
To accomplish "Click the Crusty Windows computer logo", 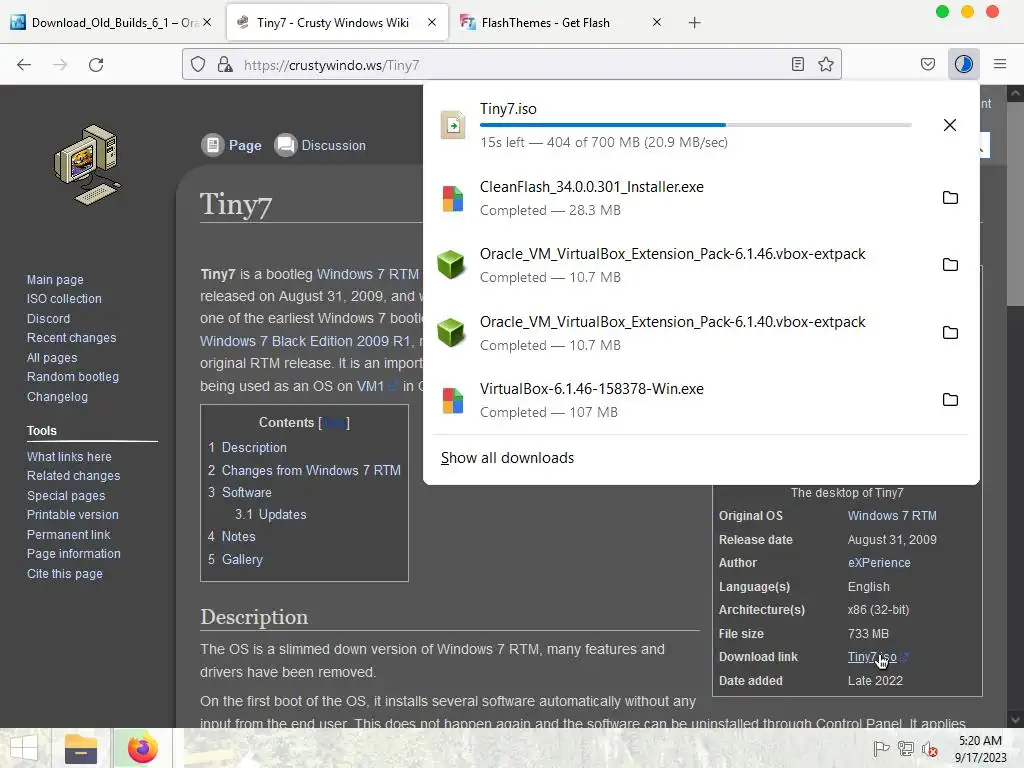I will 88,165.
